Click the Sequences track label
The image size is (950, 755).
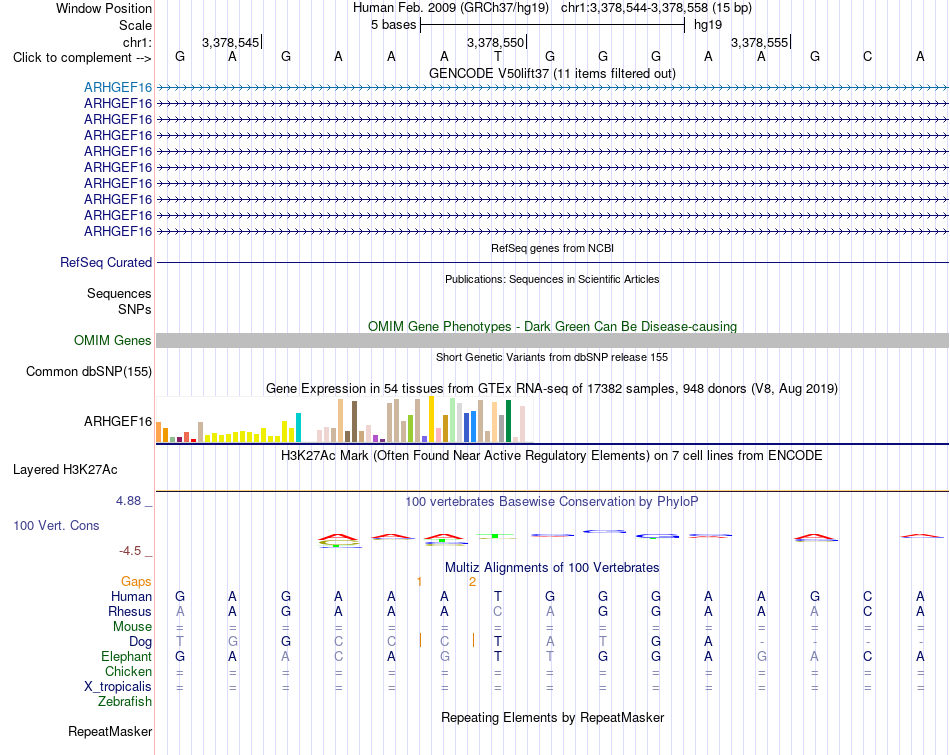[x=119, y=293]
